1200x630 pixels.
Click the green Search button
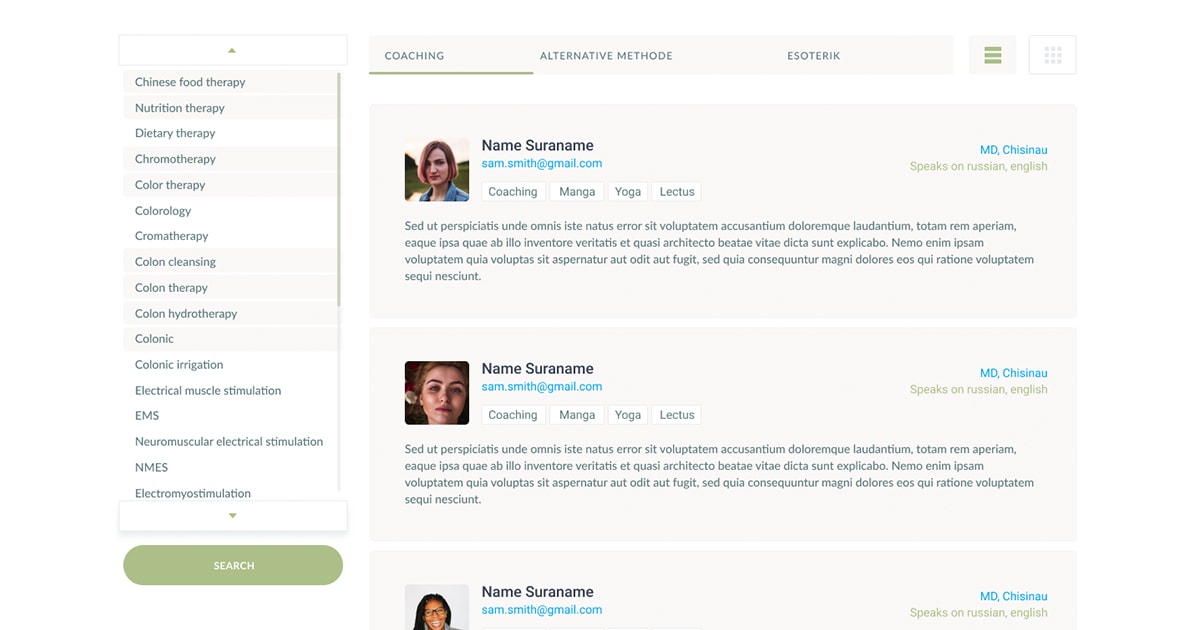pos(233,565)
